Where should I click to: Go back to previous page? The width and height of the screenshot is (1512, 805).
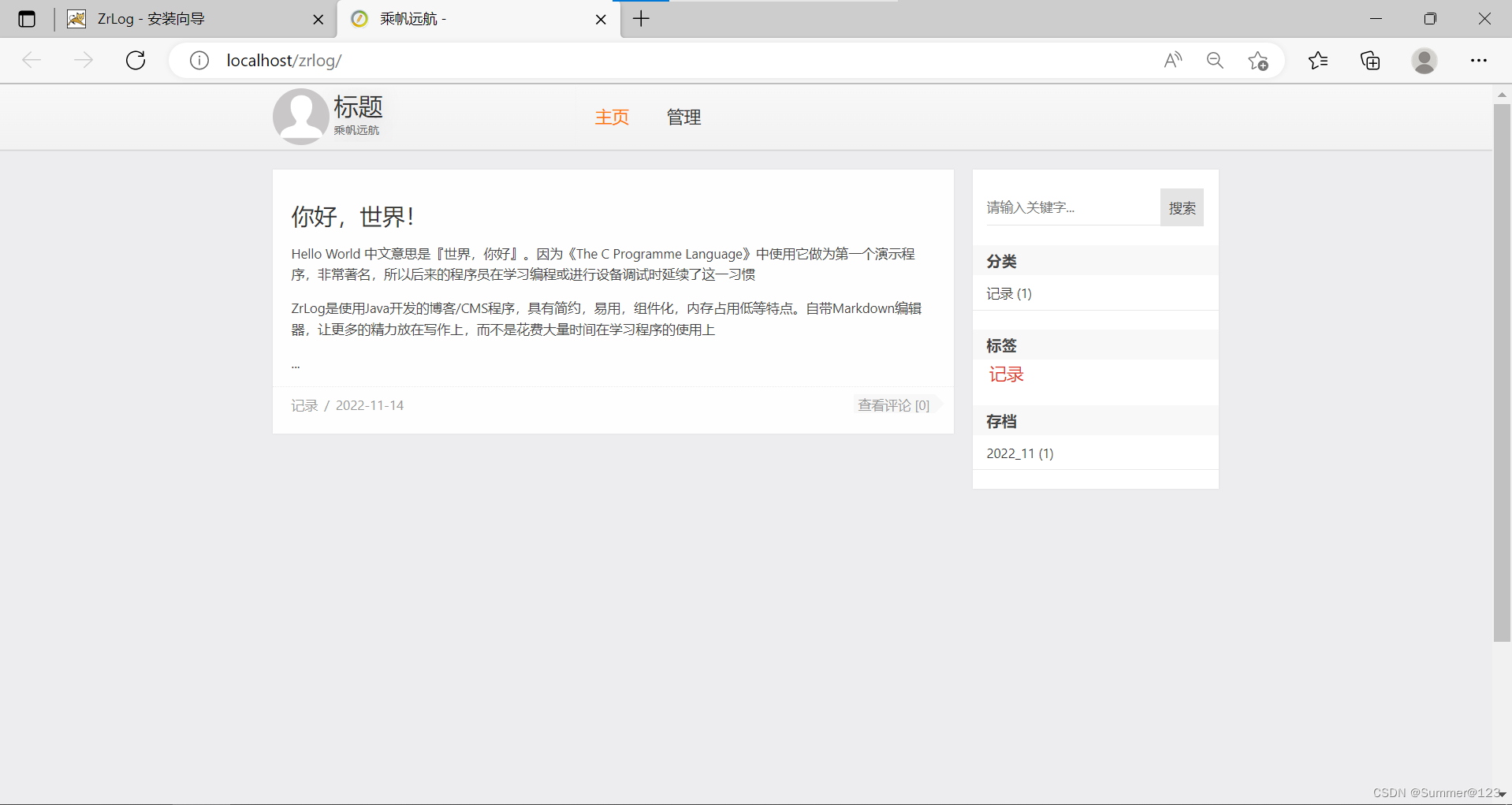(32, 60)
